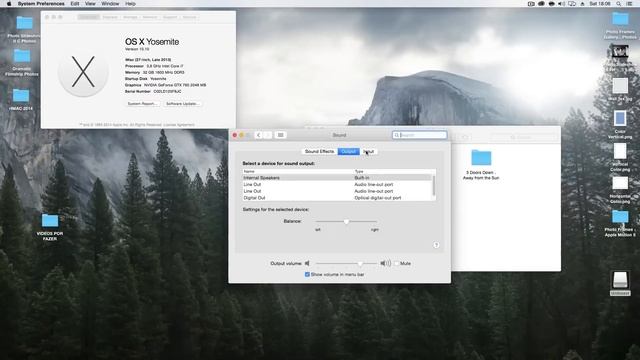Screen dimensions: 640x360
Task: Open the Help menu
Action: (130, 4)
